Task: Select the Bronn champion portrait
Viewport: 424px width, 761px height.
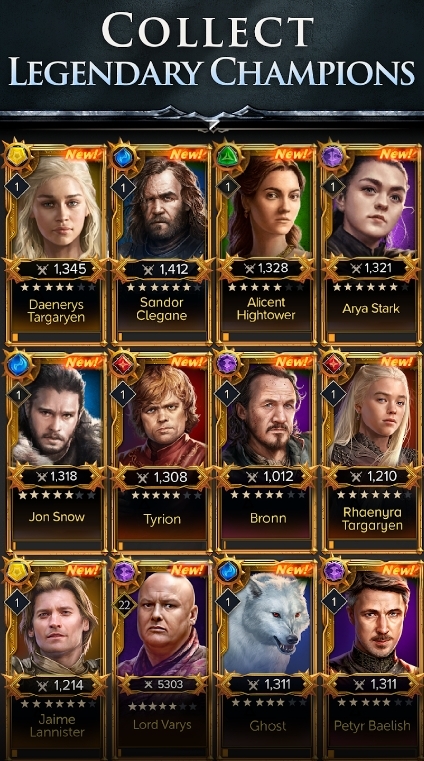Action: [x=267, y=416]
